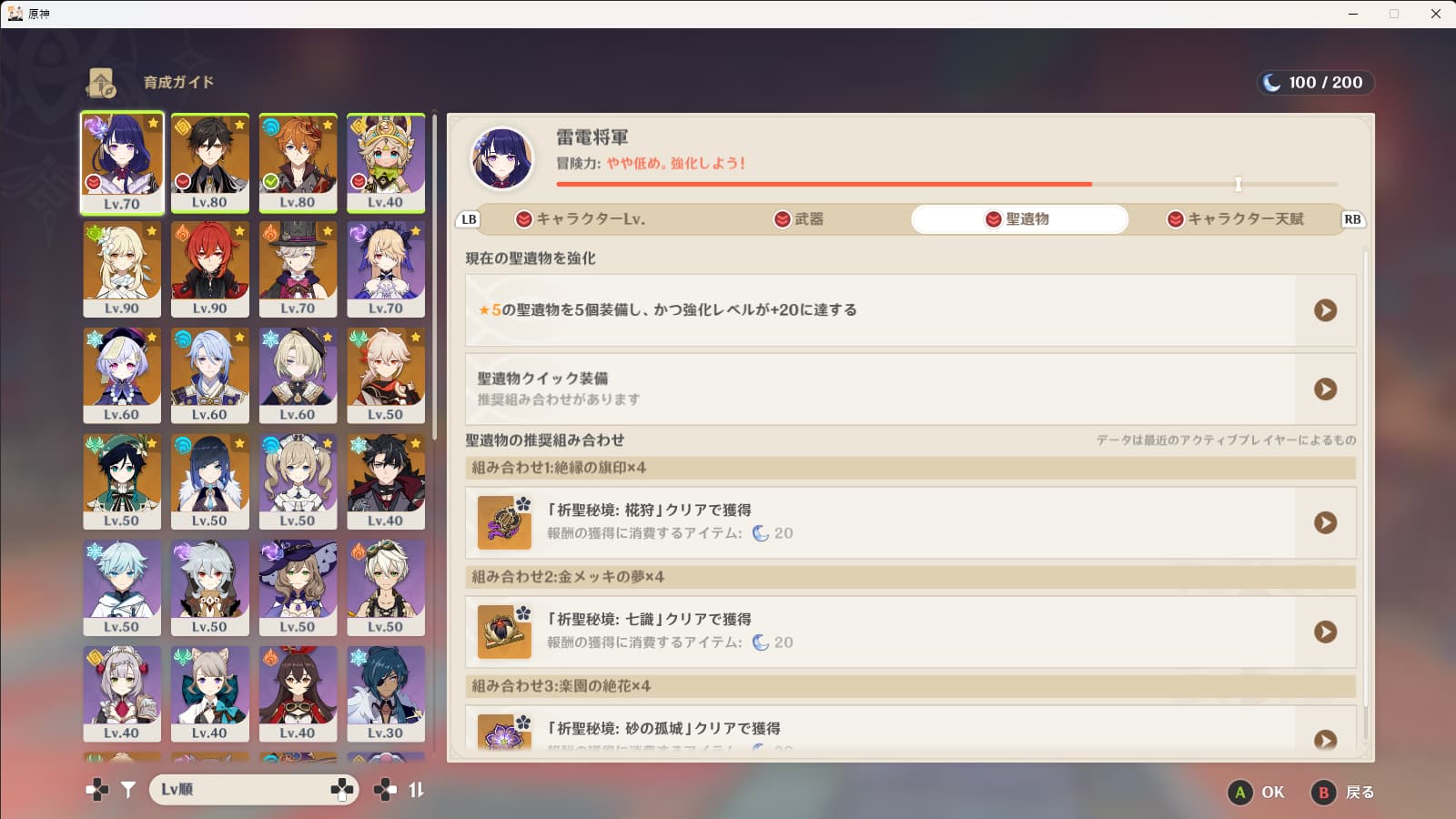Viewport: 1456px width, 819px height.
Task: Click the LB shoulder button icon
Action: (x=469, y=219)
